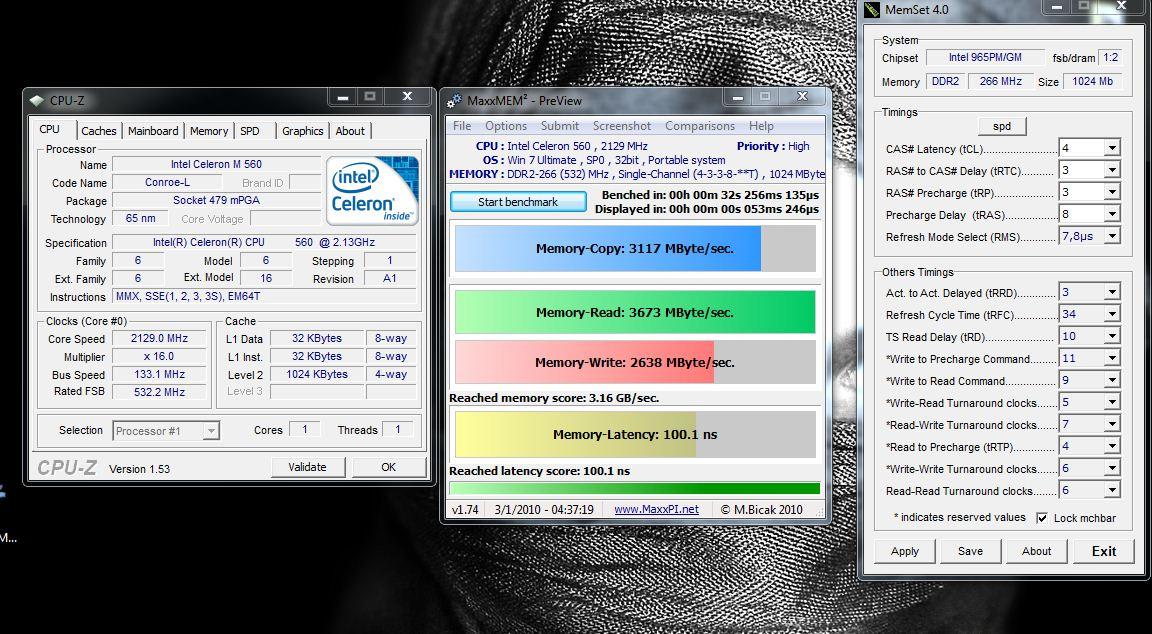Viewport: 1152px width, 634px height.
Task: Expand the RAS# Precharge (tRP) dropdown
Action: pyautogui.click(x=1112, y=192)
